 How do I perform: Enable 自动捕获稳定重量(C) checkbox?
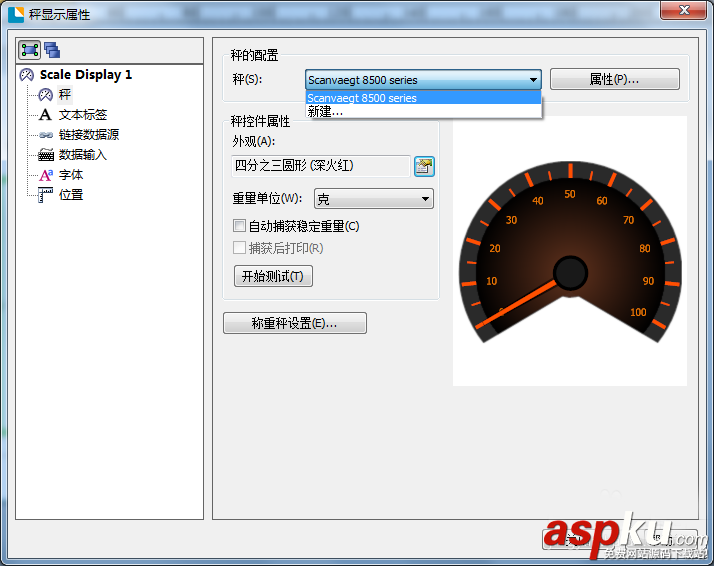coord(239,226)
